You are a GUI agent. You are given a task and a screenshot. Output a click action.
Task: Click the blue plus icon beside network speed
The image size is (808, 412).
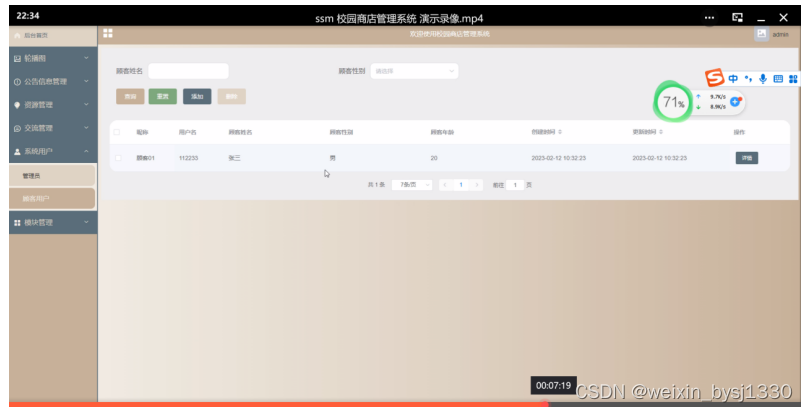pos(735,101)
